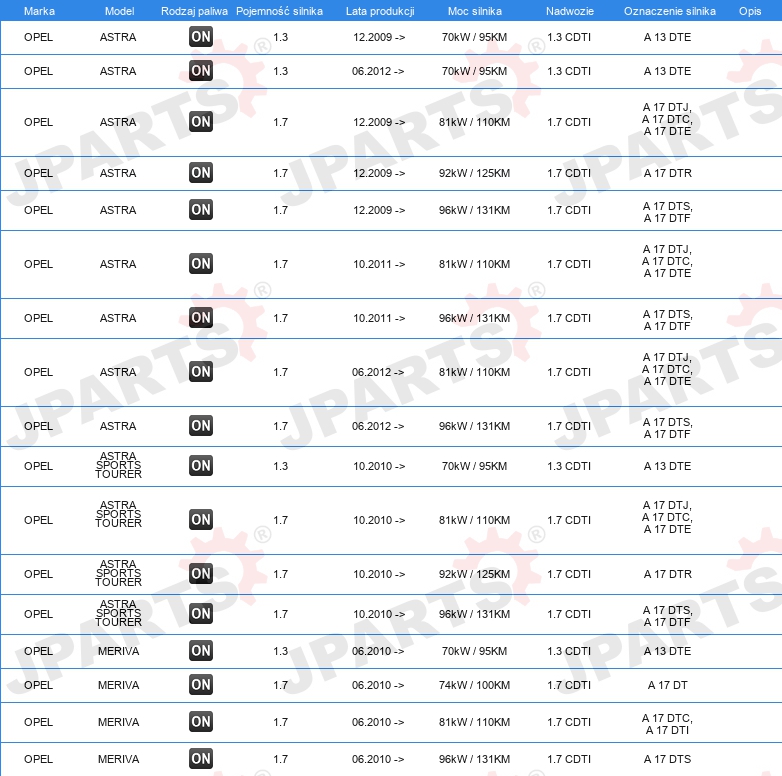
Task: Select 'A 17 DTR' in Astra 12.2009 row
Action: 667,173
